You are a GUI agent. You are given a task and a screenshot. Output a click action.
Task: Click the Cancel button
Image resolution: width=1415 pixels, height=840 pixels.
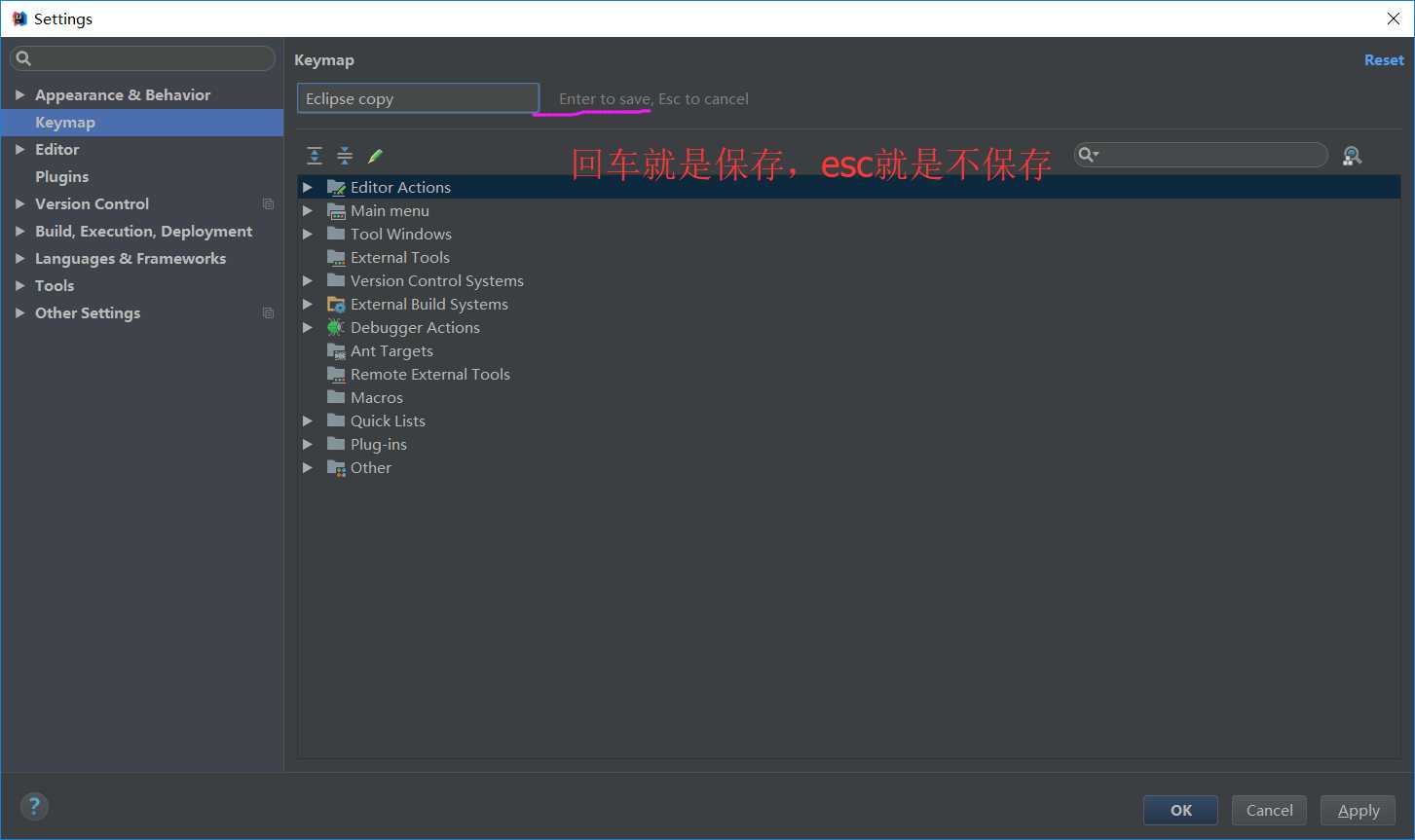point(1269,810)
